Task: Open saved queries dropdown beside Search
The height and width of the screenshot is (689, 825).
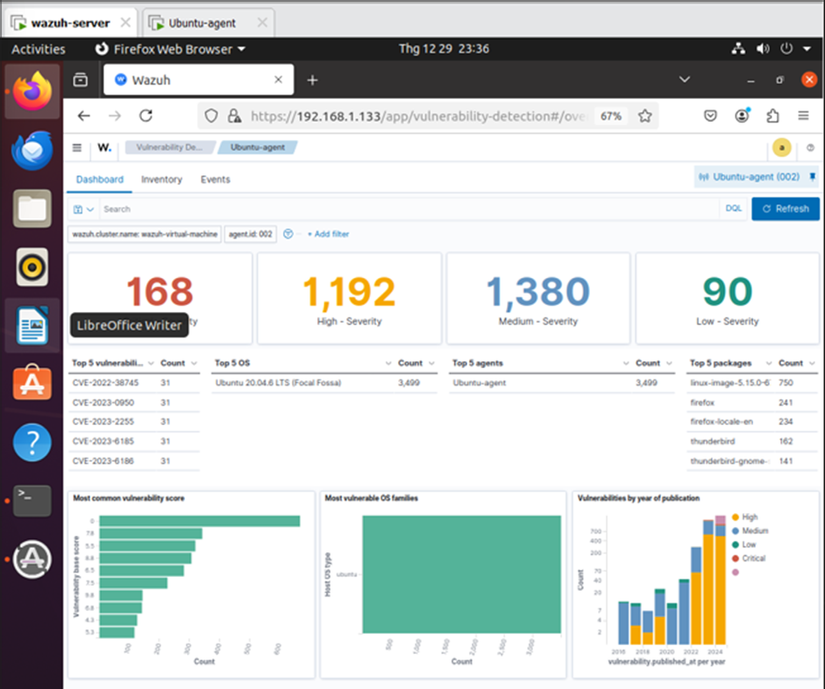Action: 84,209
